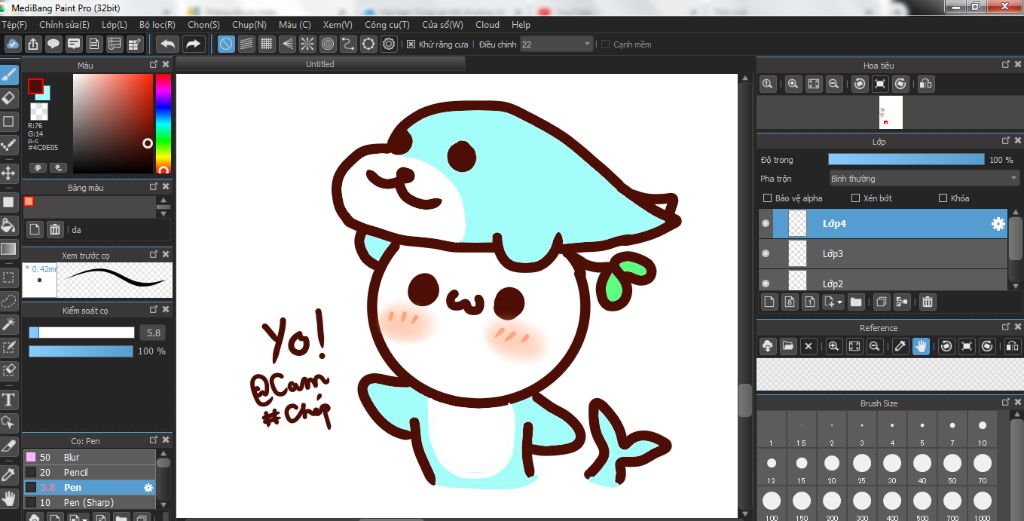Image resolution: width=1024 pixels, height=521 pixels.
Task: Pick a hue on the rainbow strip
Action: pyautogui.click(x=163, y=123)
